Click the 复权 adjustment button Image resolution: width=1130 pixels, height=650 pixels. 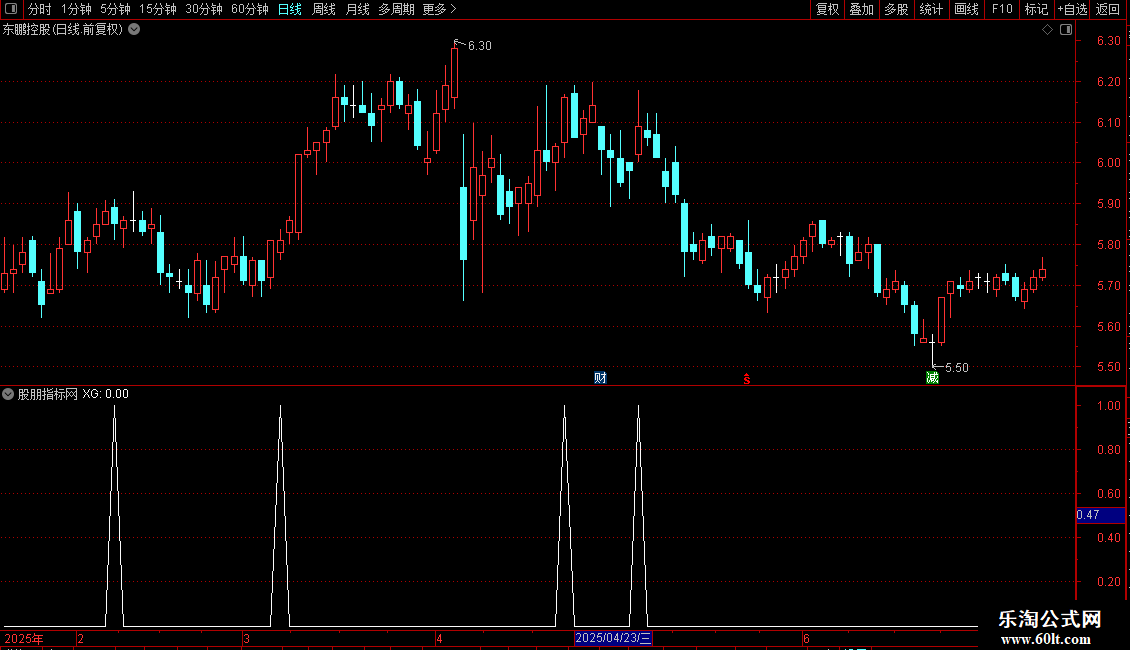[827, 9]
